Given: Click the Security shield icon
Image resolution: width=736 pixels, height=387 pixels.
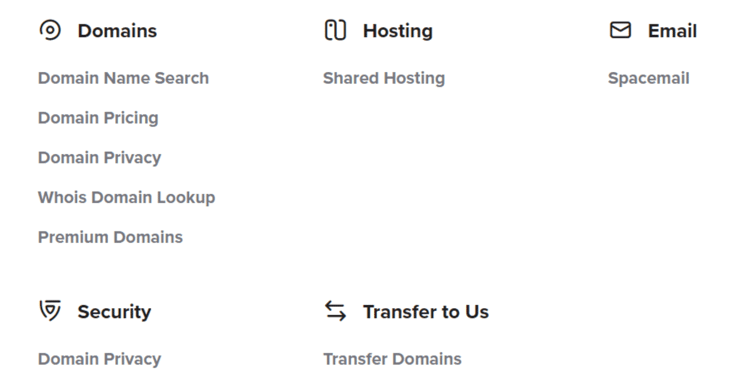Looking at the screenshot, I should pyautogui.click(x=50, y=311).
